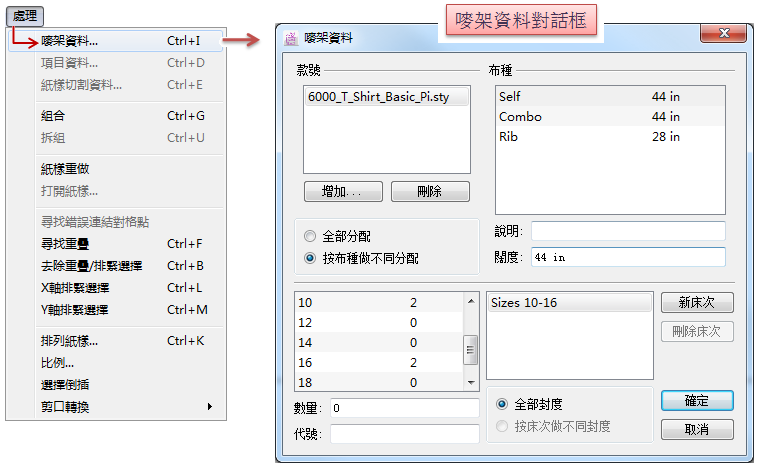The width and height of the screenshot is (758, 465).
Task: Select size row 16
Action: (x=379, y=363)
